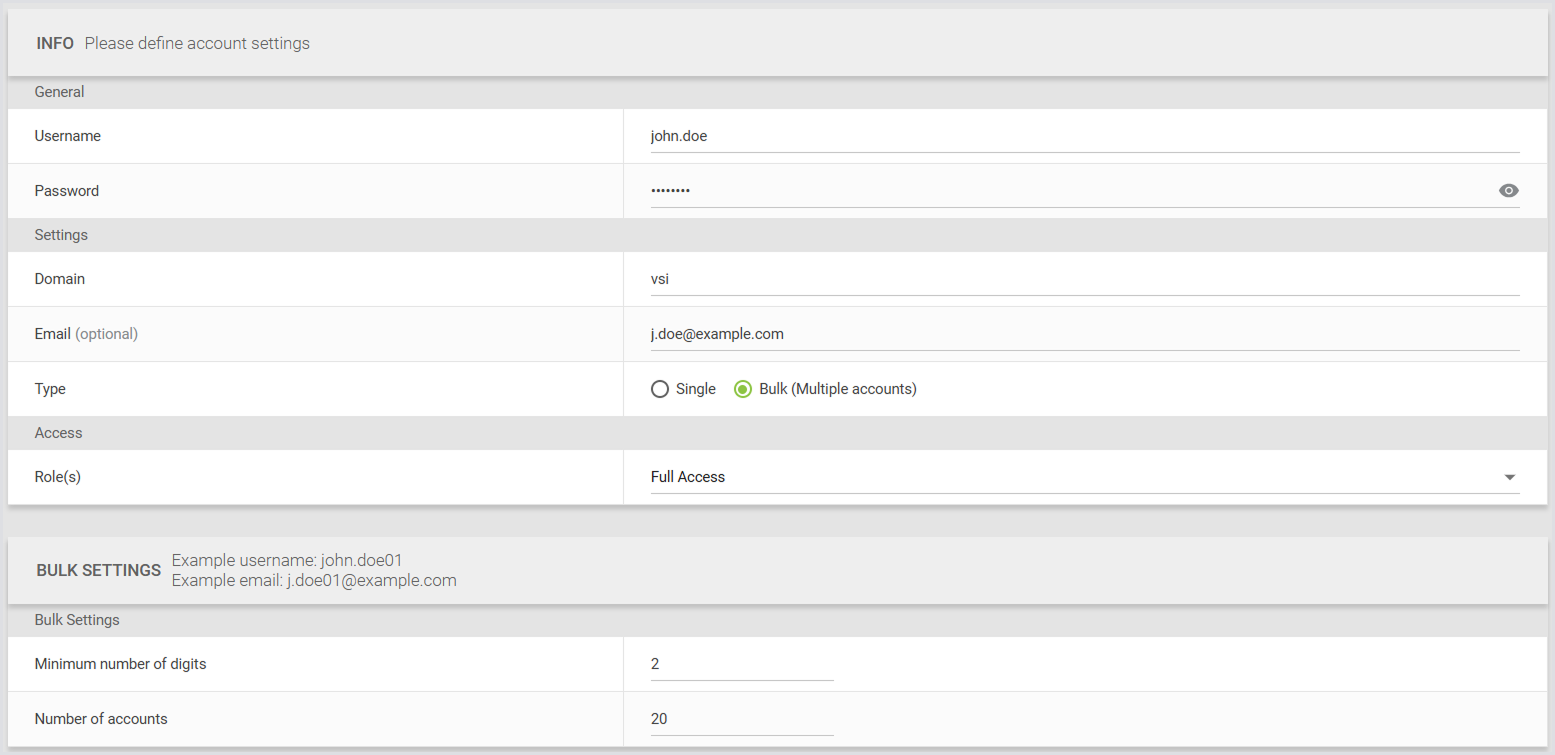Image resolution: width=1555 pixels, height=755 pixels.
Task: Click the Email (optional) label
Action: (x=86, y=334)
